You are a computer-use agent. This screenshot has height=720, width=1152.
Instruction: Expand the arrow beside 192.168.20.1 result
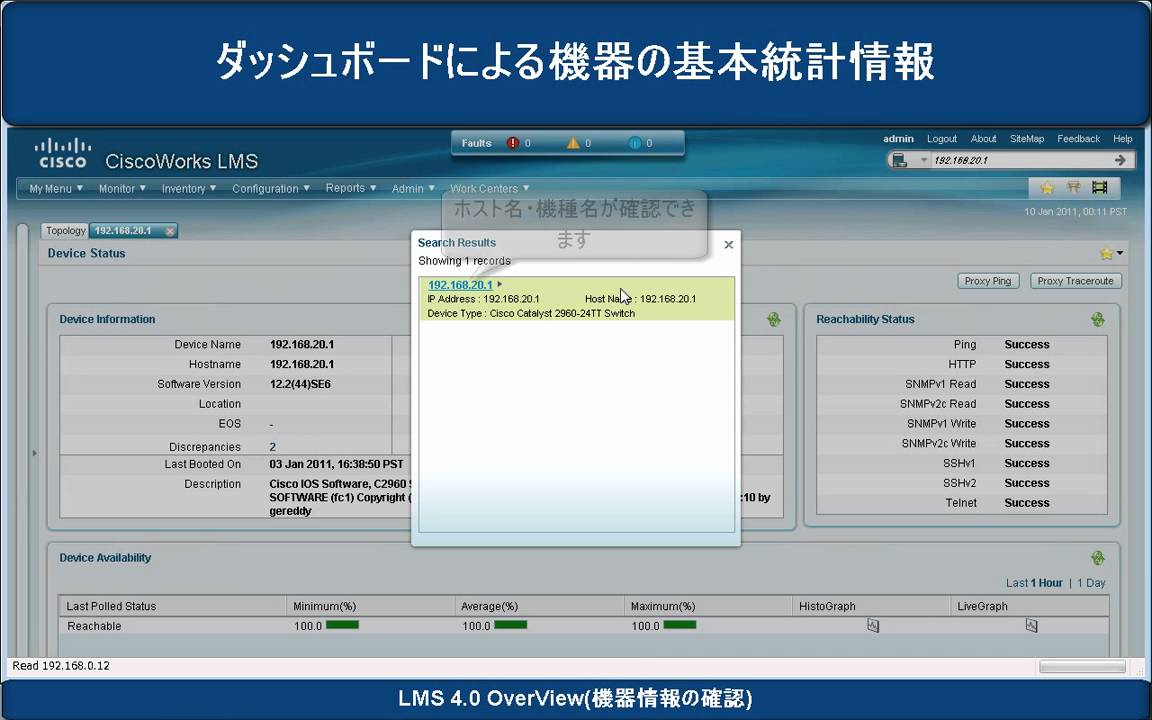pyautogui.click(x=500, y=284)
